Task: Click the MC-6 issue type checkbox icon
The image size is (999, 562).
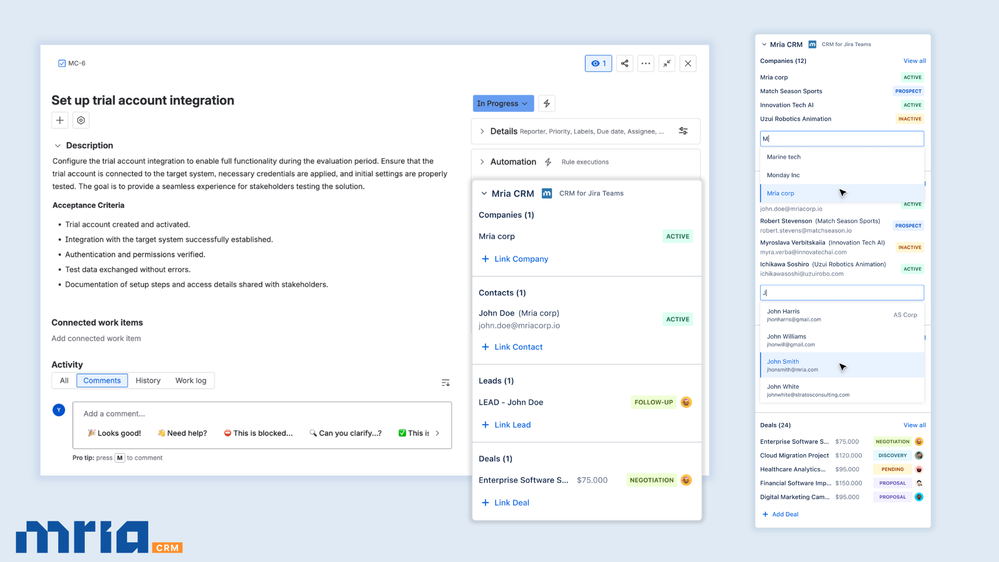Action: pyautogui.click(x=62, y=63)
